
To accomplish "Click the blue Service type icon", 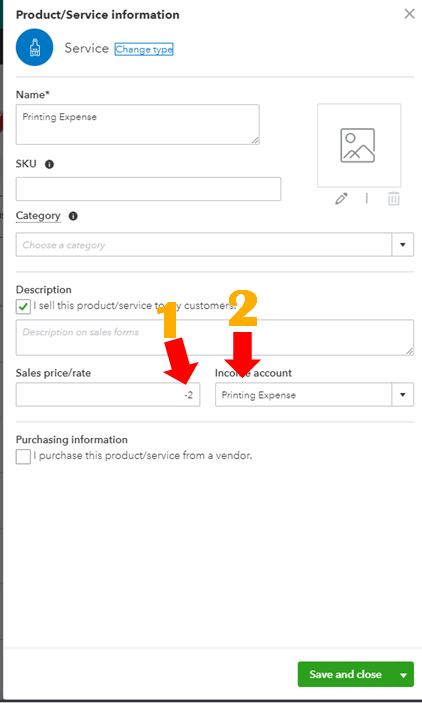I will pyautogui.click(x=35, y=47).
